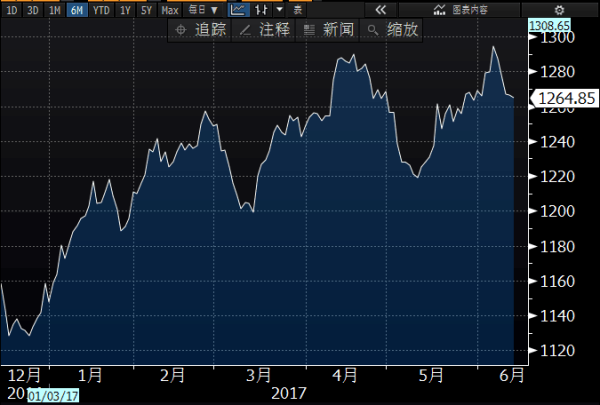Activate the 缩放 zoom magnifier tool
Screen dimensions: 600x405
(393, 30)
